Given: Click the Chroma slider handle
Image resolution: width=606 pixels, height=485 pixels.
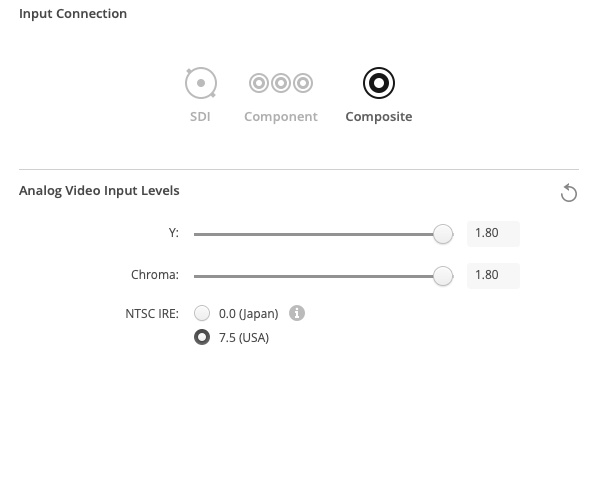Looking at the screenshot, I should coord(443,276).
